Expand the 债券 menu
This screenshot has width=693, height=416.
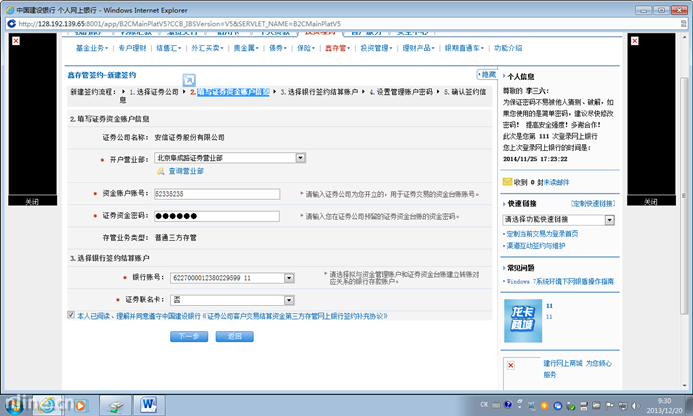point(278,48)
